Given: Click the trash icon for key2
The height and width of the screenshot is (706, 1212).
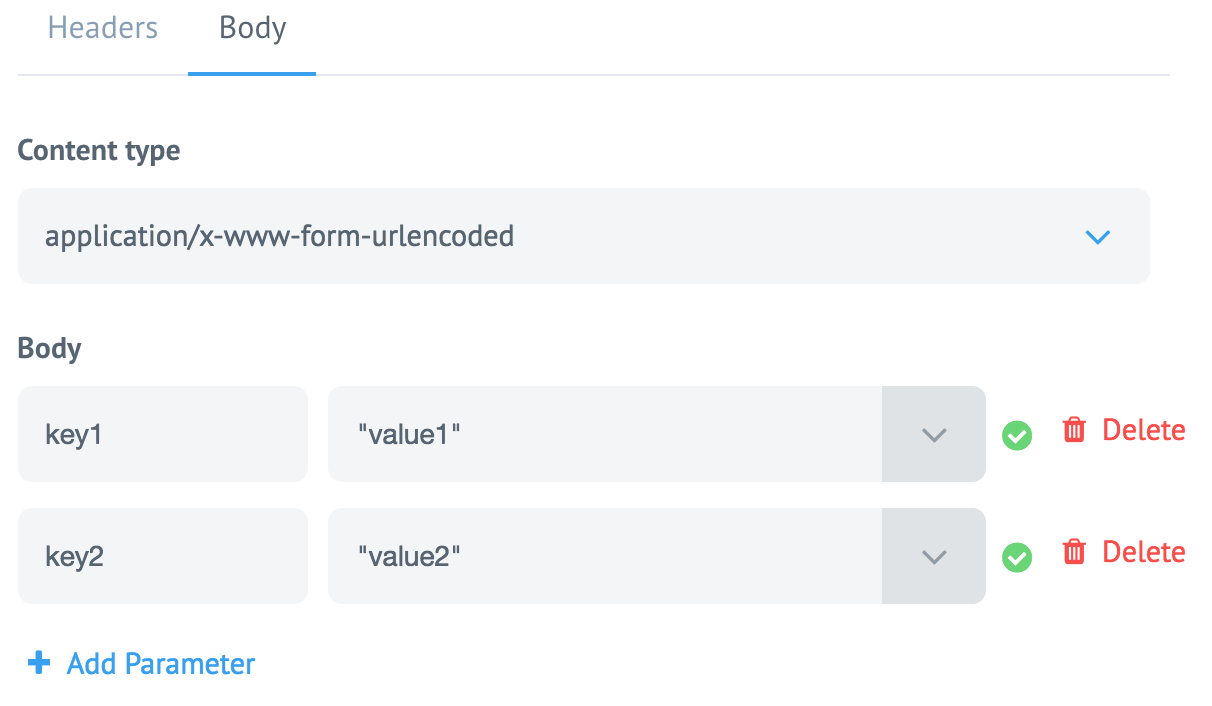Looking at the screenshot, I should click(1074, 552).
